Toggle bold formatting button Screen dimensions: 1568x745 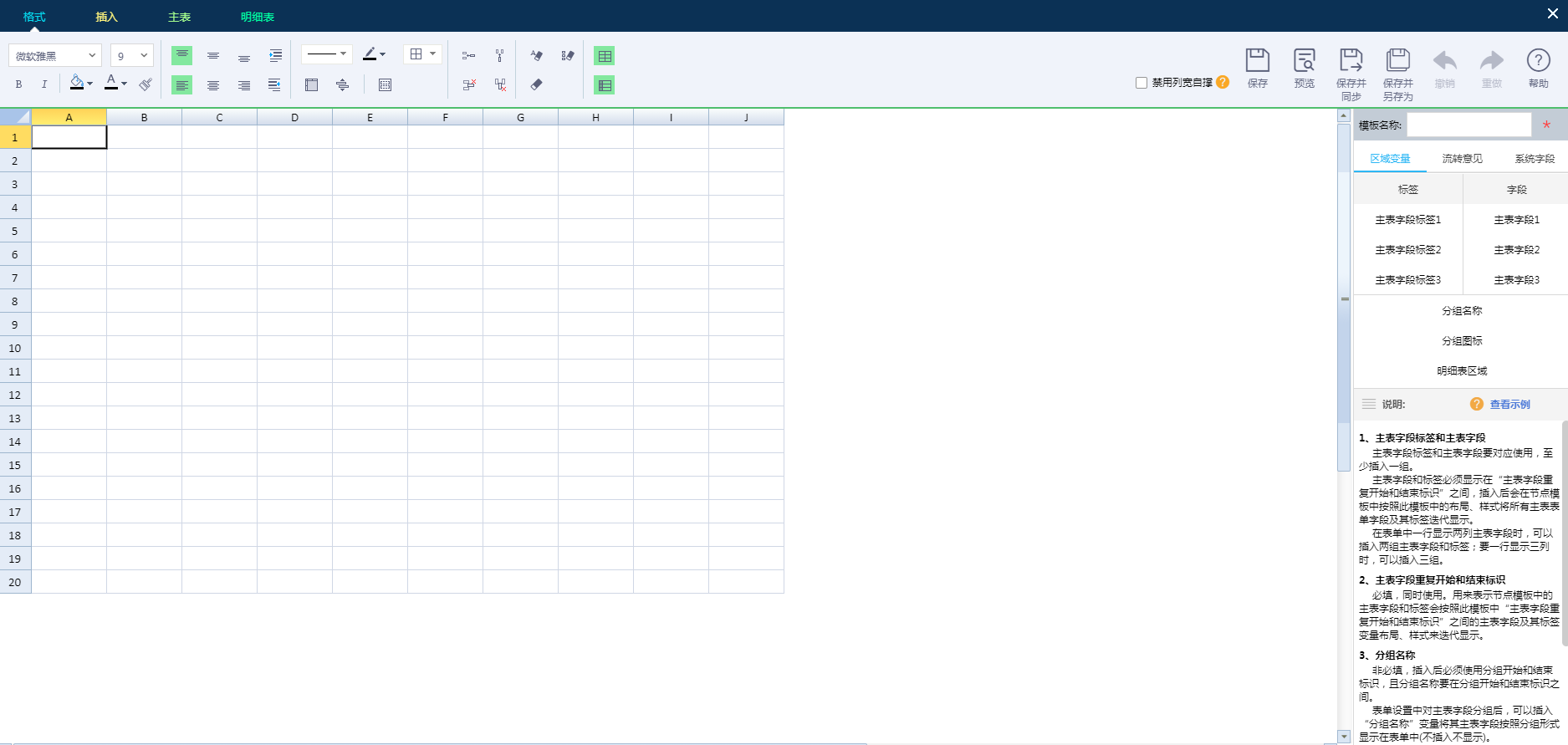[x=18, y=84]
